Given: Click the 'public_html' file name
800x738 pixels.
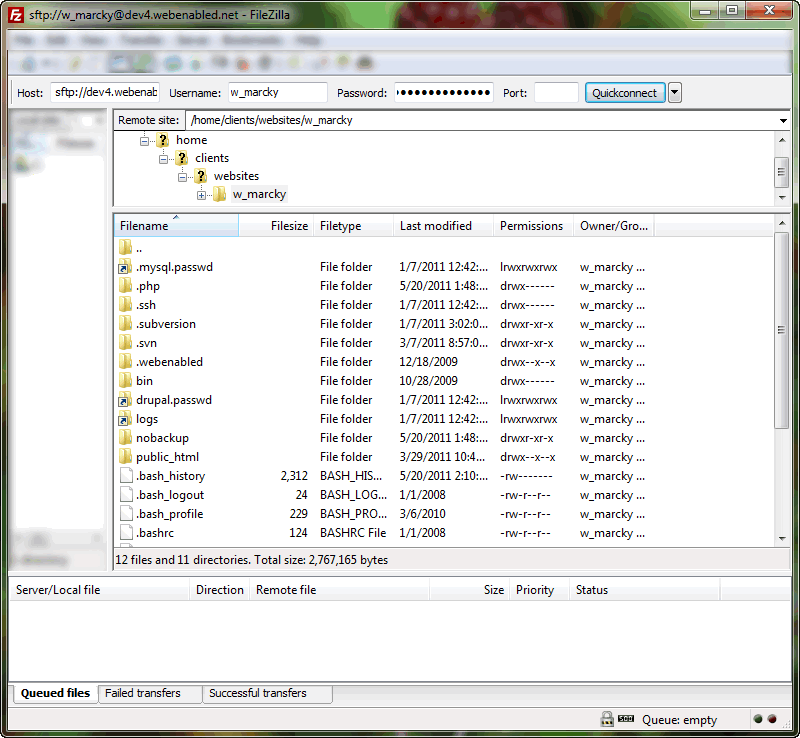Looking at the screenshot, I should tap(167, 457).
